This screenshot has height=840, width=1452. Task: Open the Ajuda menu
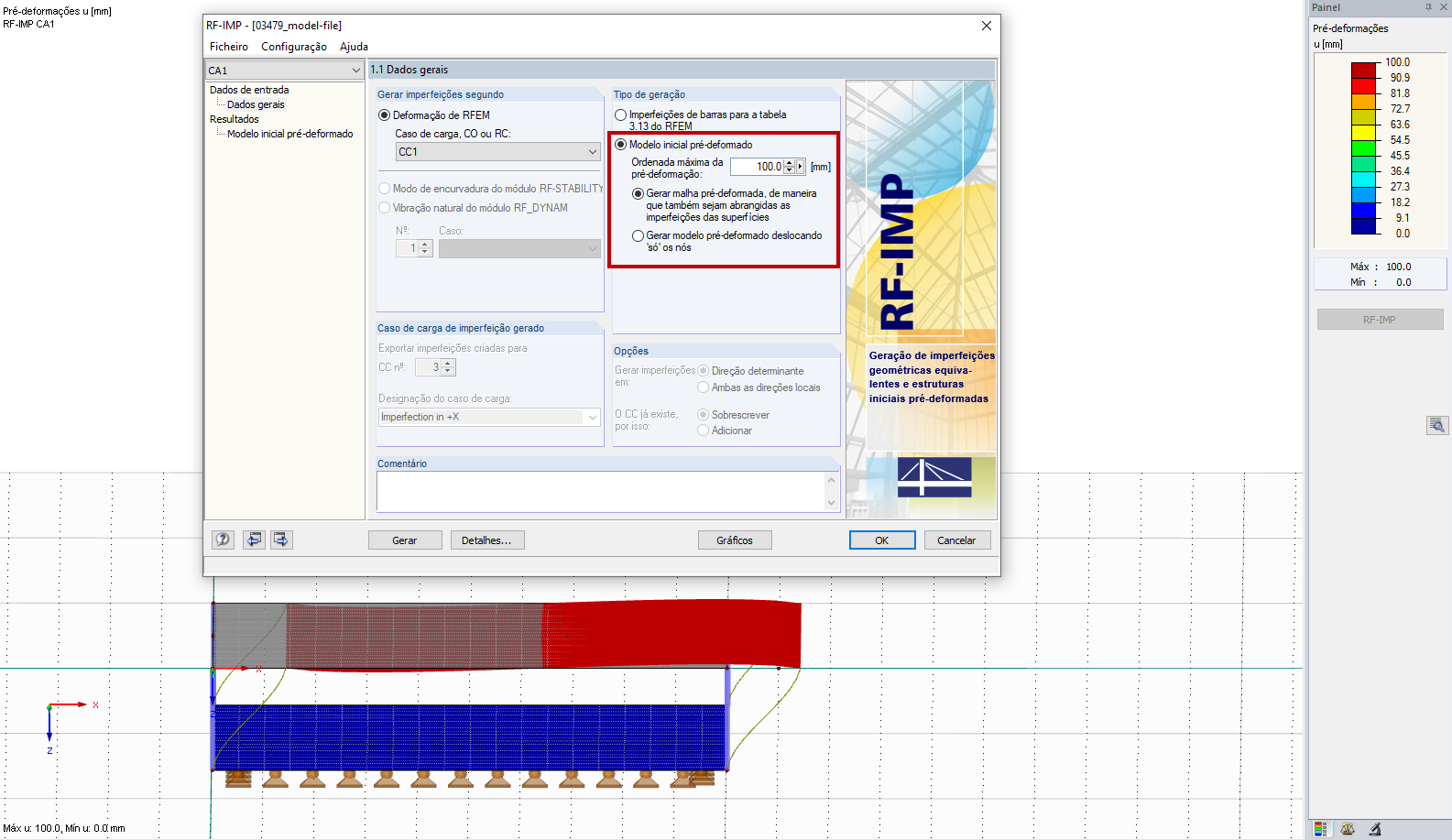tap(354, 47)
